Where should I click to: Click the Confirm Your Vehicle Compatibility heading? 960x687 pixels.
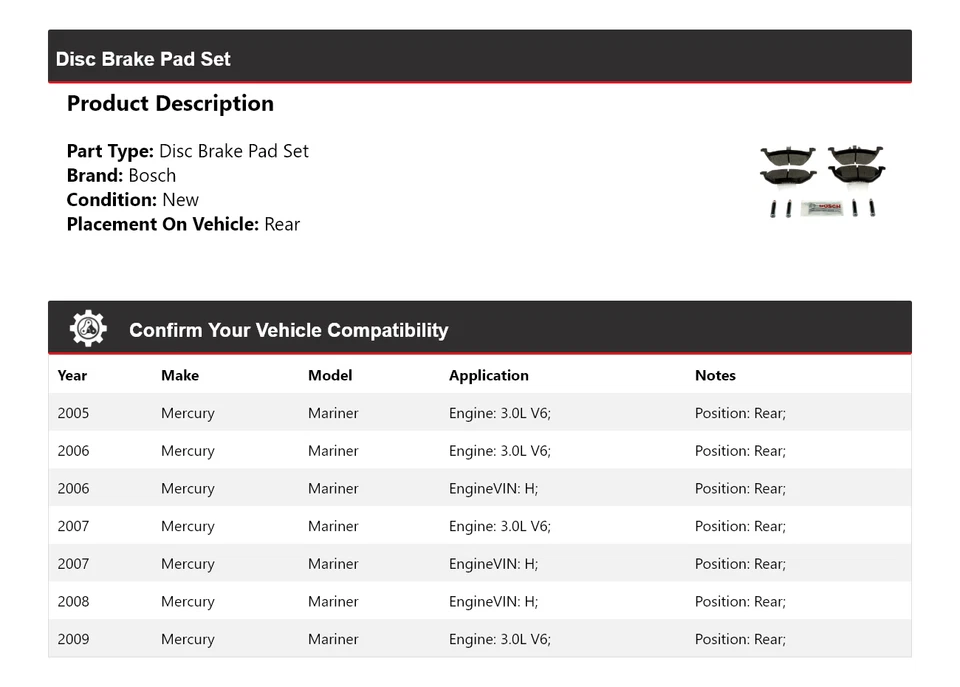click(288, 330)
